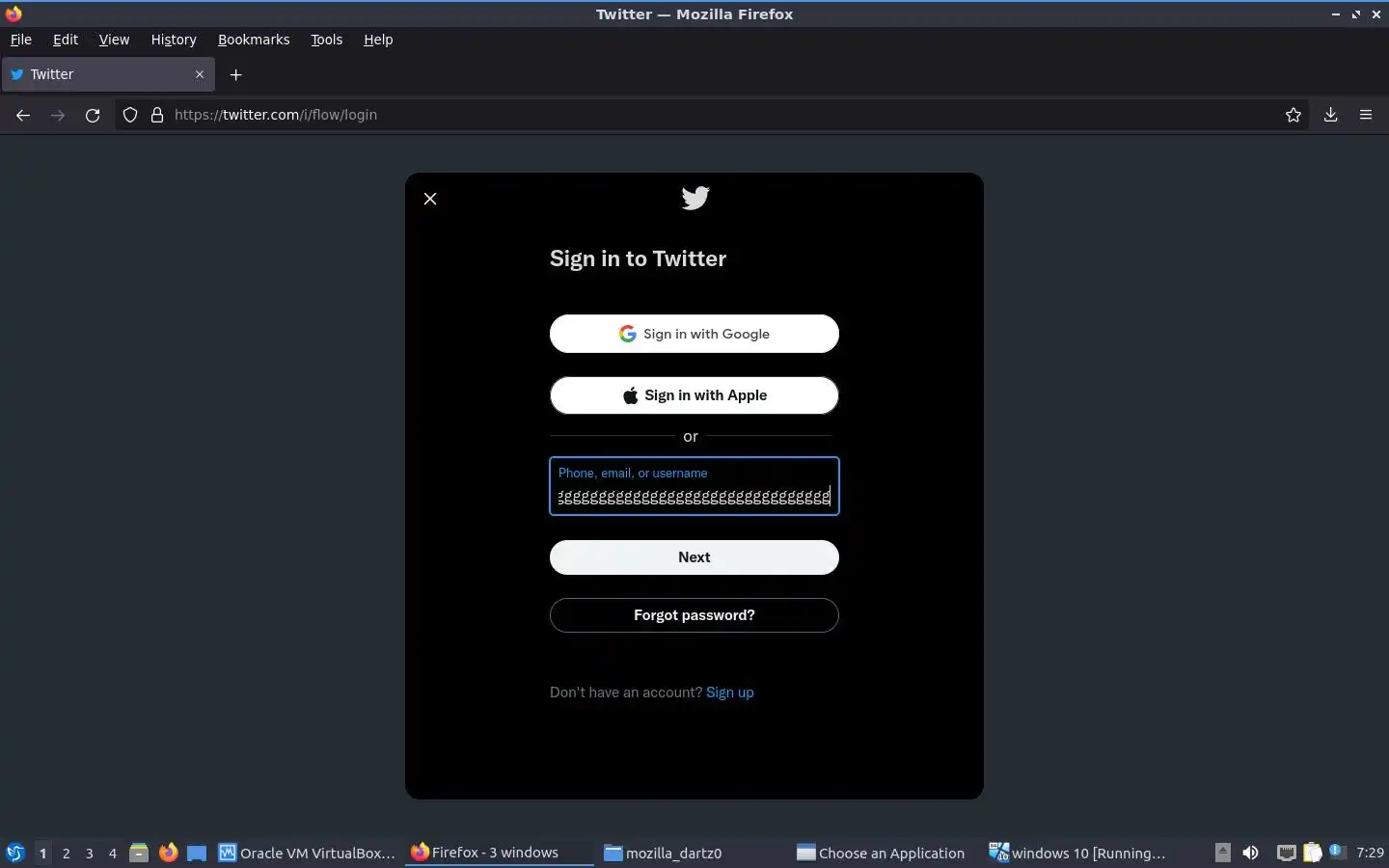Open the notification tray icon beside the clock
This screenshot has height=868, width=1389.
1337,852
